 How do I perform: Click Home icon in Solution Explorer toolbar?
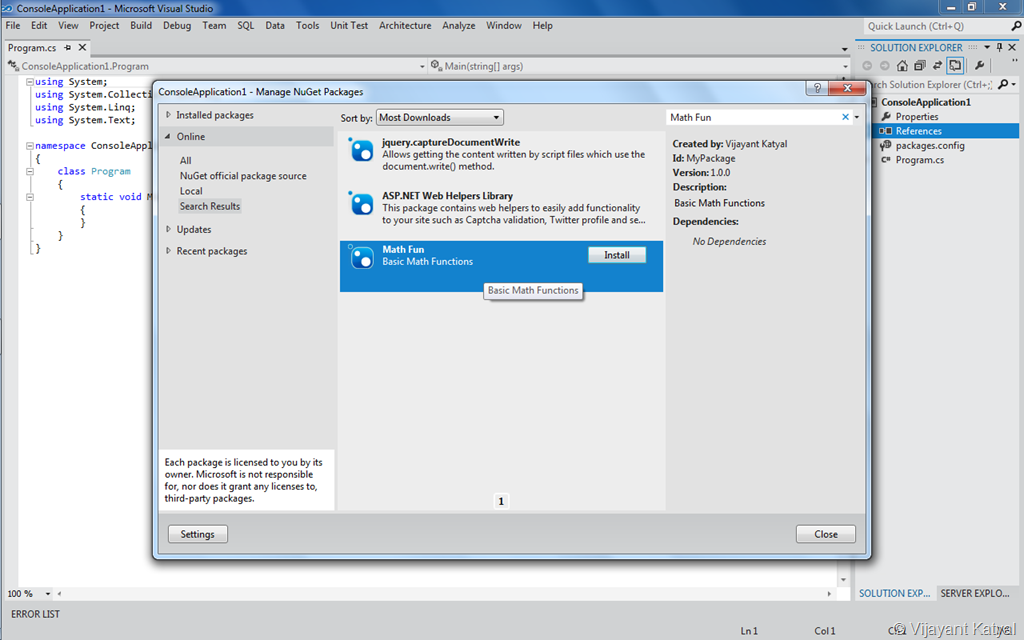pos(902,65)
